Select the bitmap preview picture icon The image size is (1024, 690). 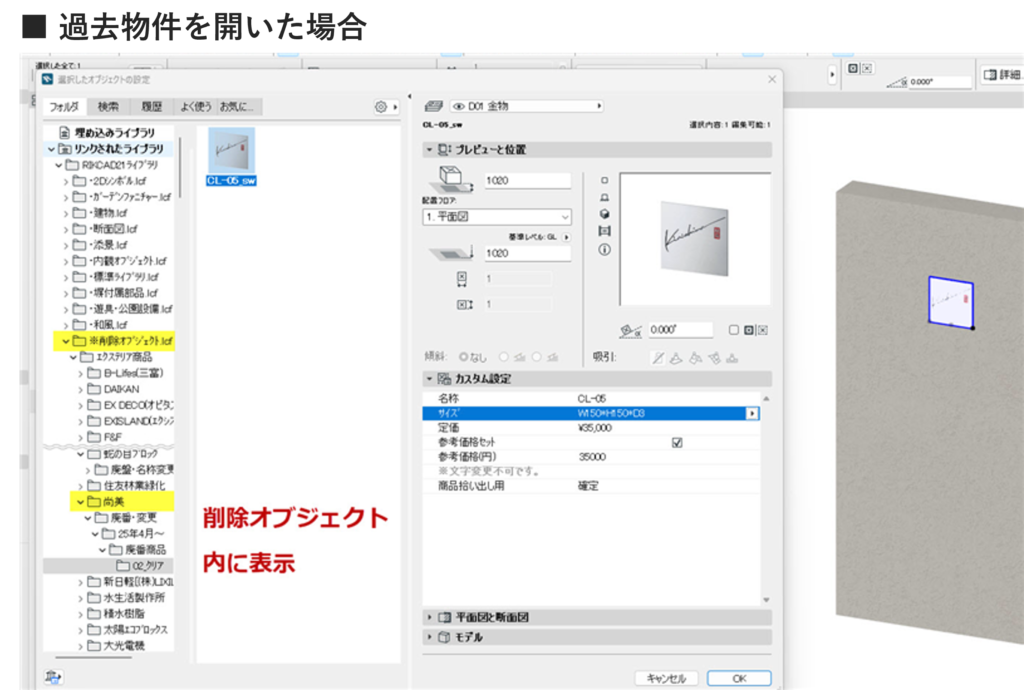[604, 231]
